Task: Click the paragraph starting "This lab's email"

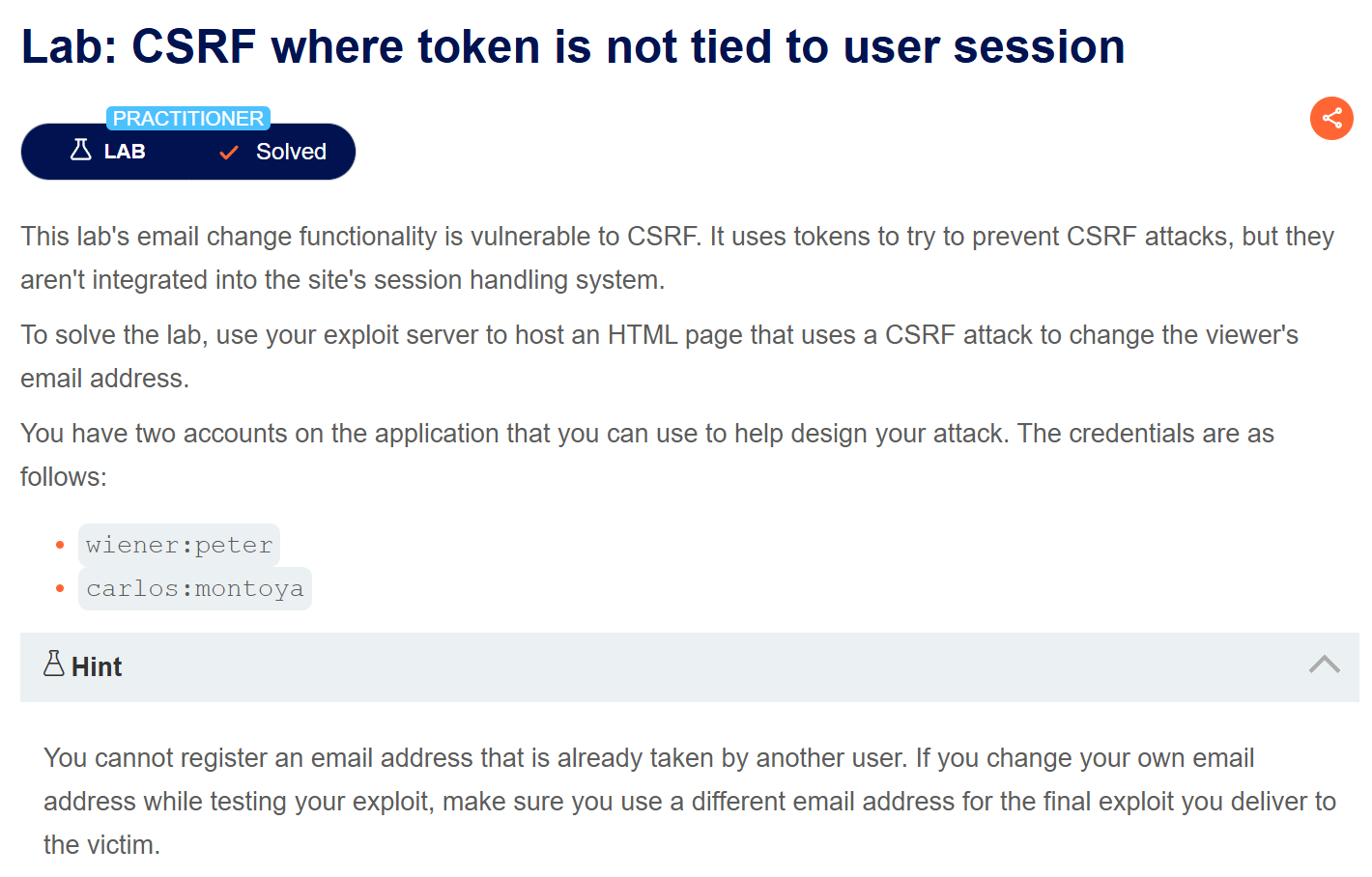Action: [x=676, y=258]
